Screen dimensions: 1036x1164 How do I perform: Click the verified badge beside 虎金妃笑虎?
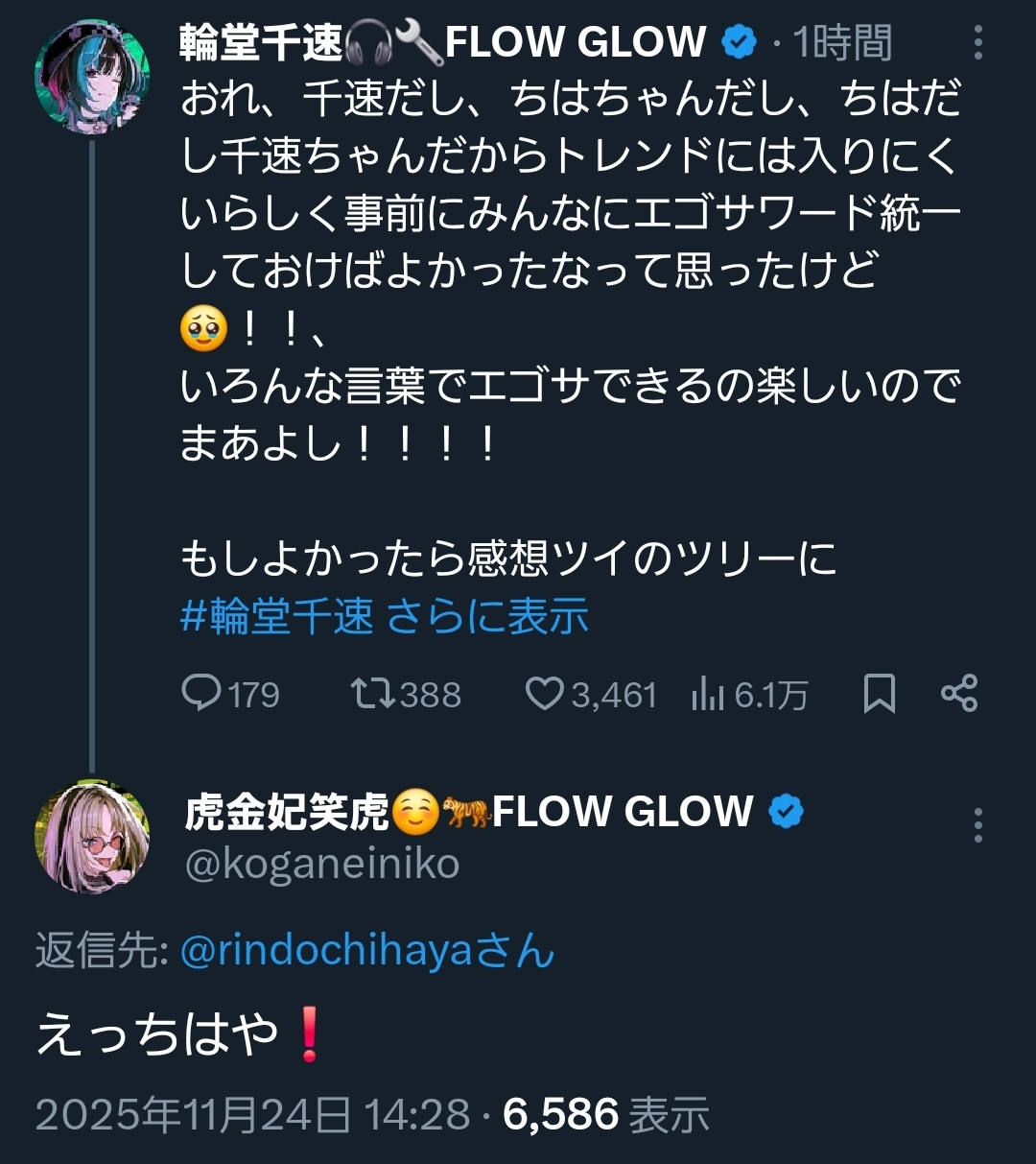787,812
